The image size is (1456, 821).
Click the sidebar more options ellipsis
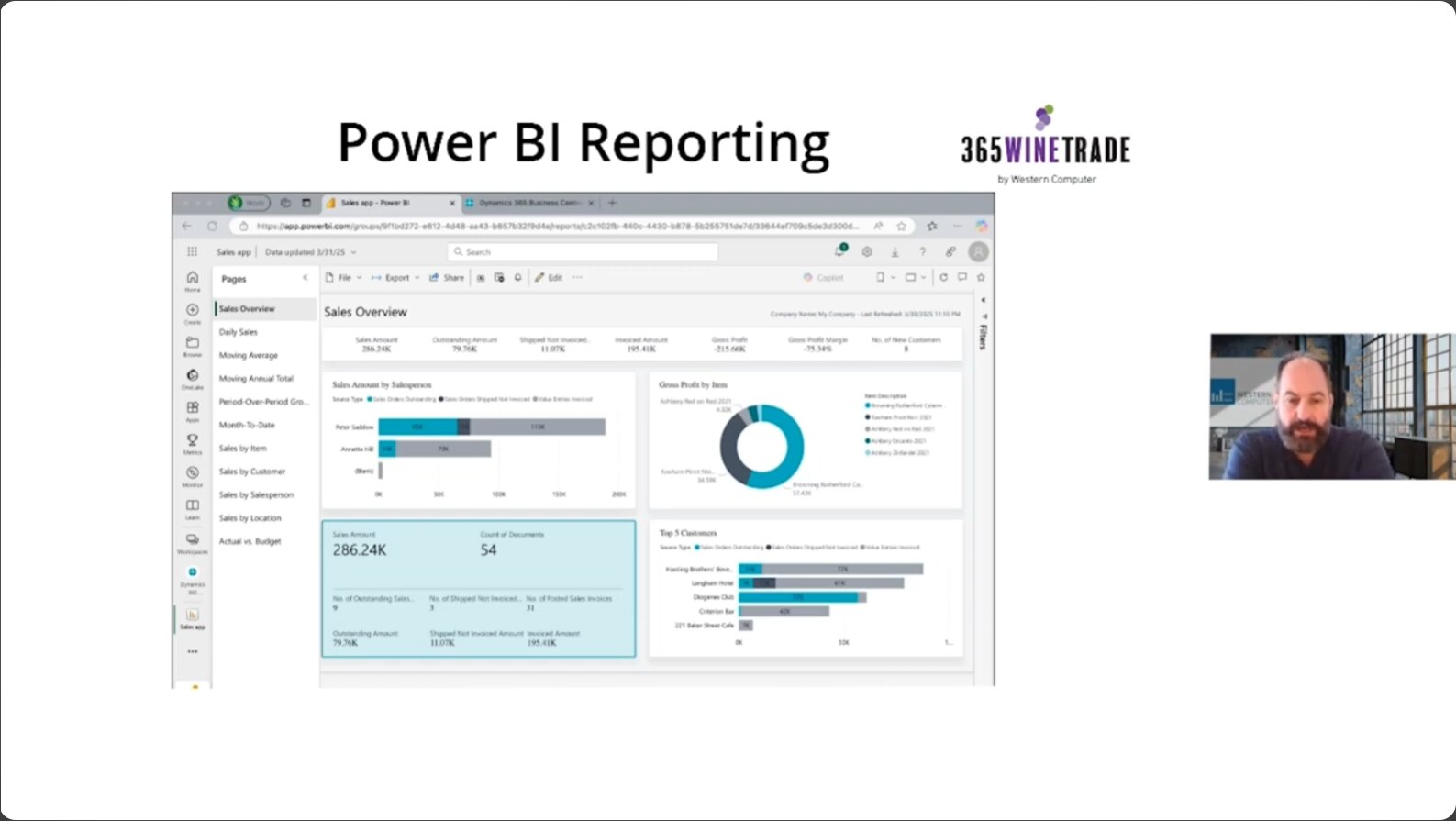(193, 652)
